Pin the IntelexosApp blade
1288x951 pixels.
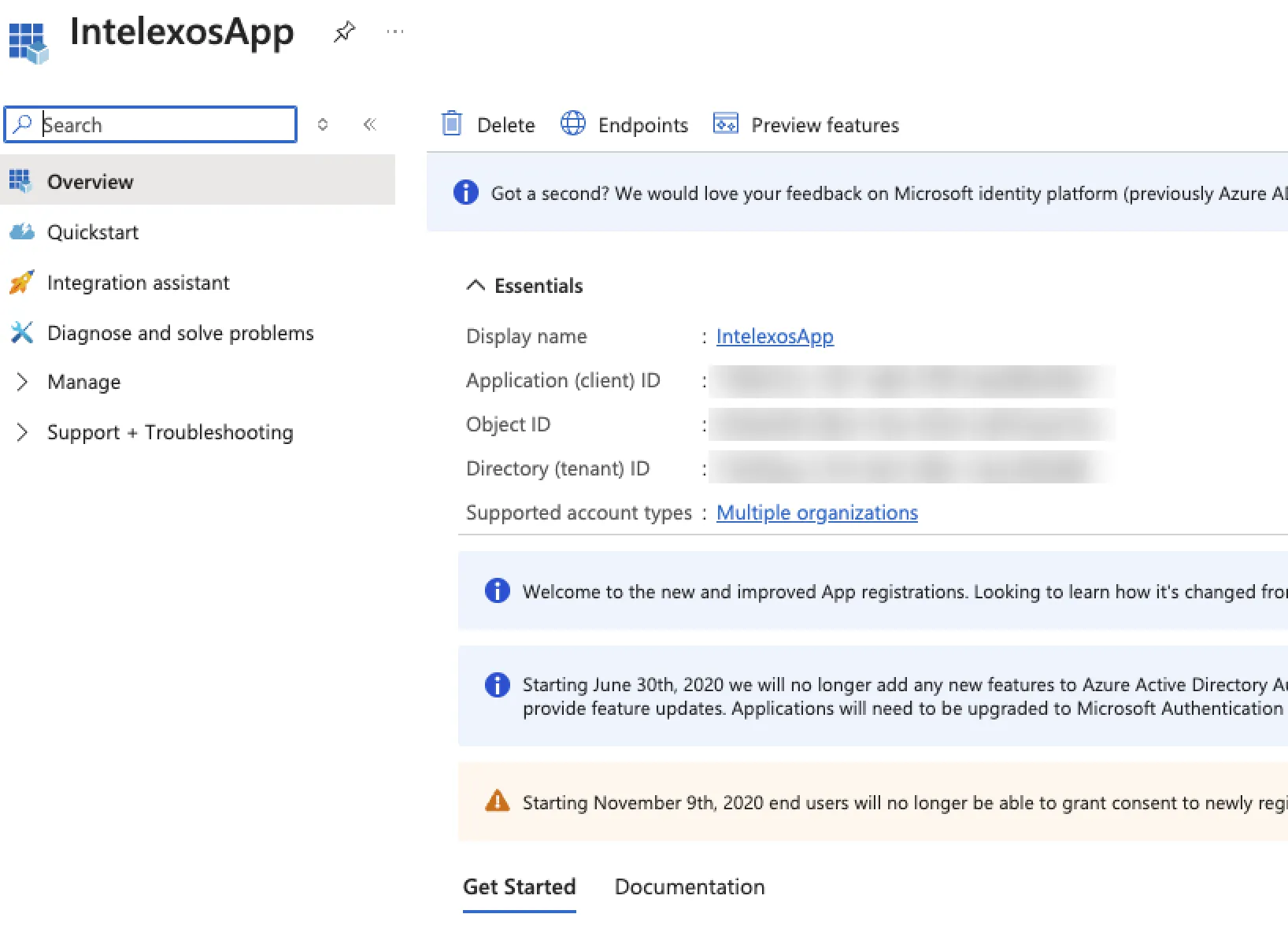tap(344, 32)
